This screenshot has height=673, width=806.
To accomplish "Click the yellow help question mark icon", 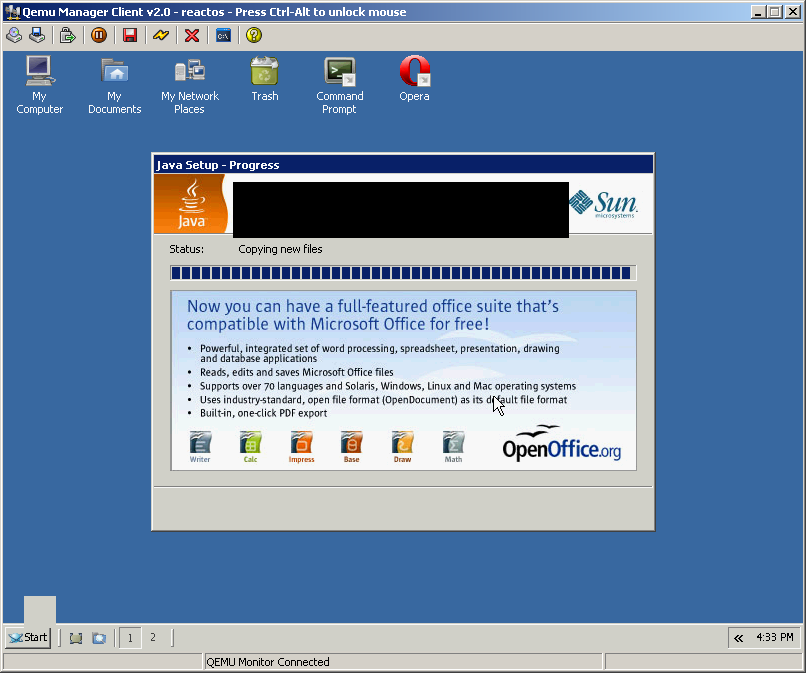I will click(254, 35).
